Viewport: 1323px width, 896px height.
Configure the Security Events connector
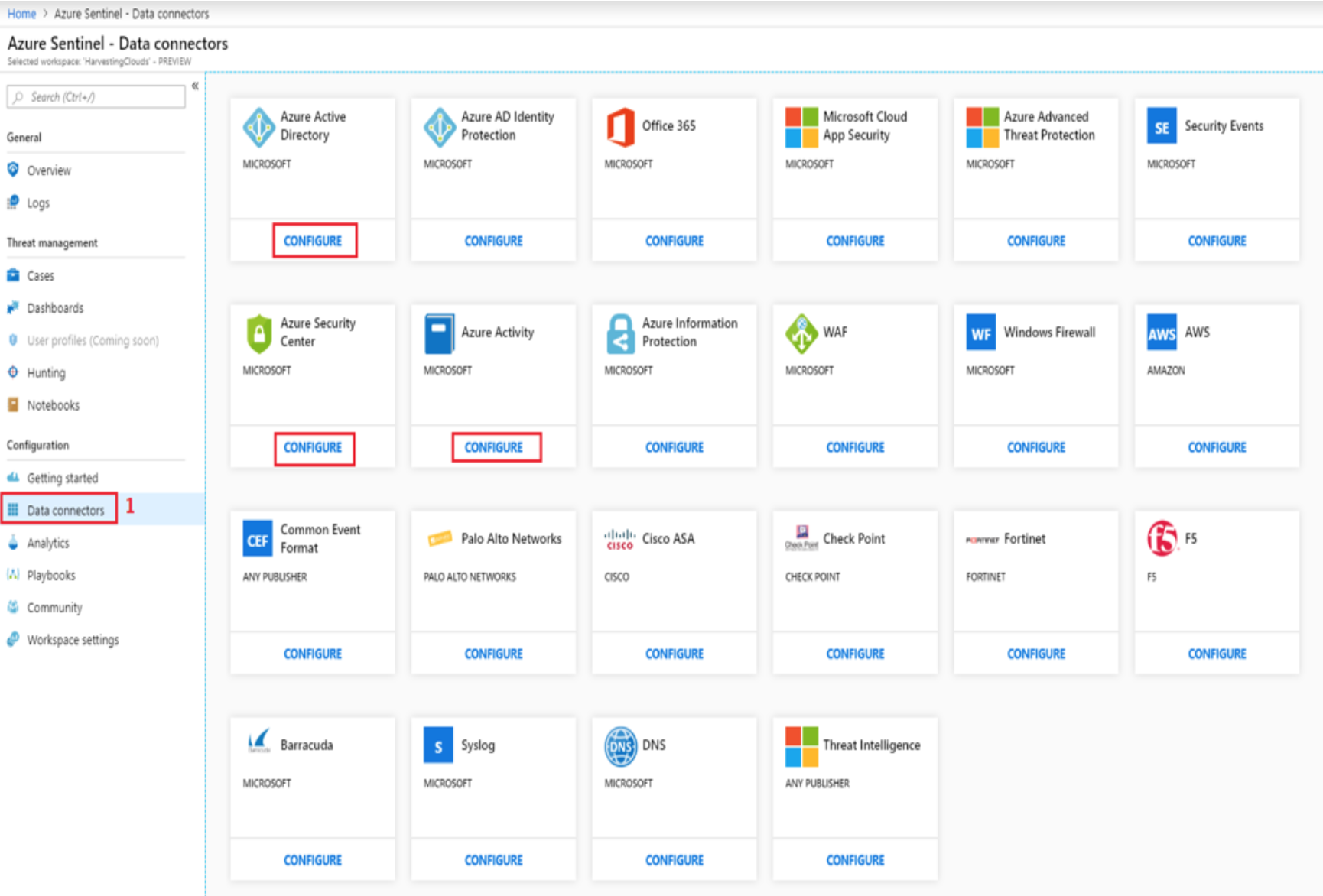(x=1217, y=241)
